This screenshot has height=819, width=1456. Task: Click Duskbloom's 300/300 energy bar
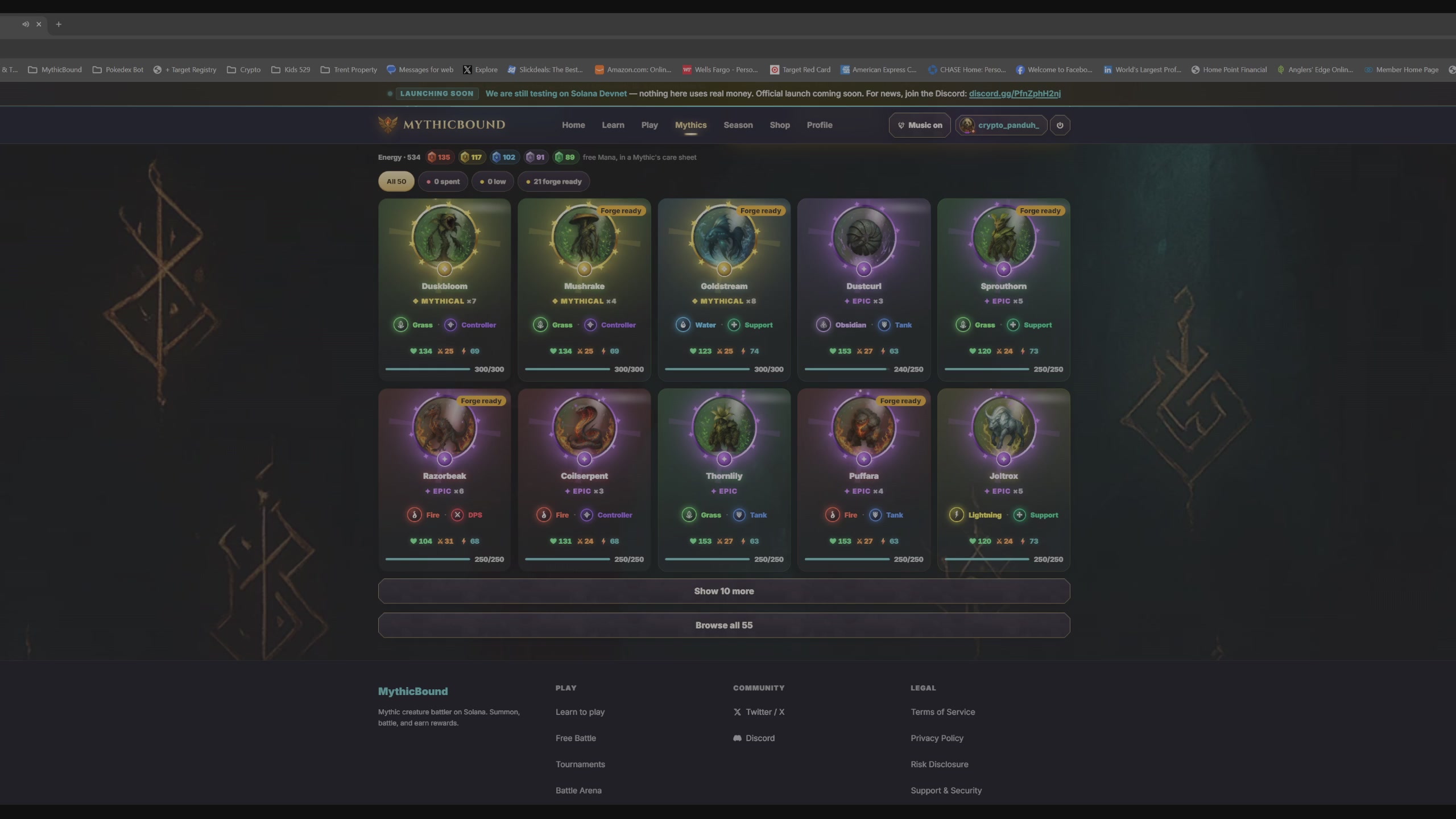click(428, 369)
